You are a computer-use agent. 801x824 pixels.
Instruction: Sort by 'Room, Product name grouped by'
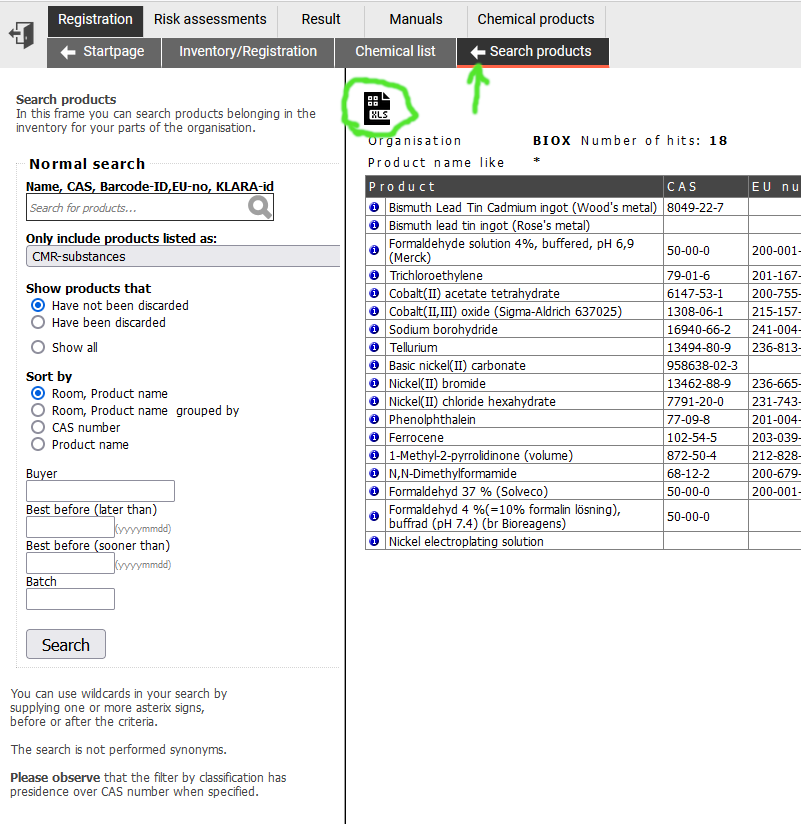tap(38, 410)
